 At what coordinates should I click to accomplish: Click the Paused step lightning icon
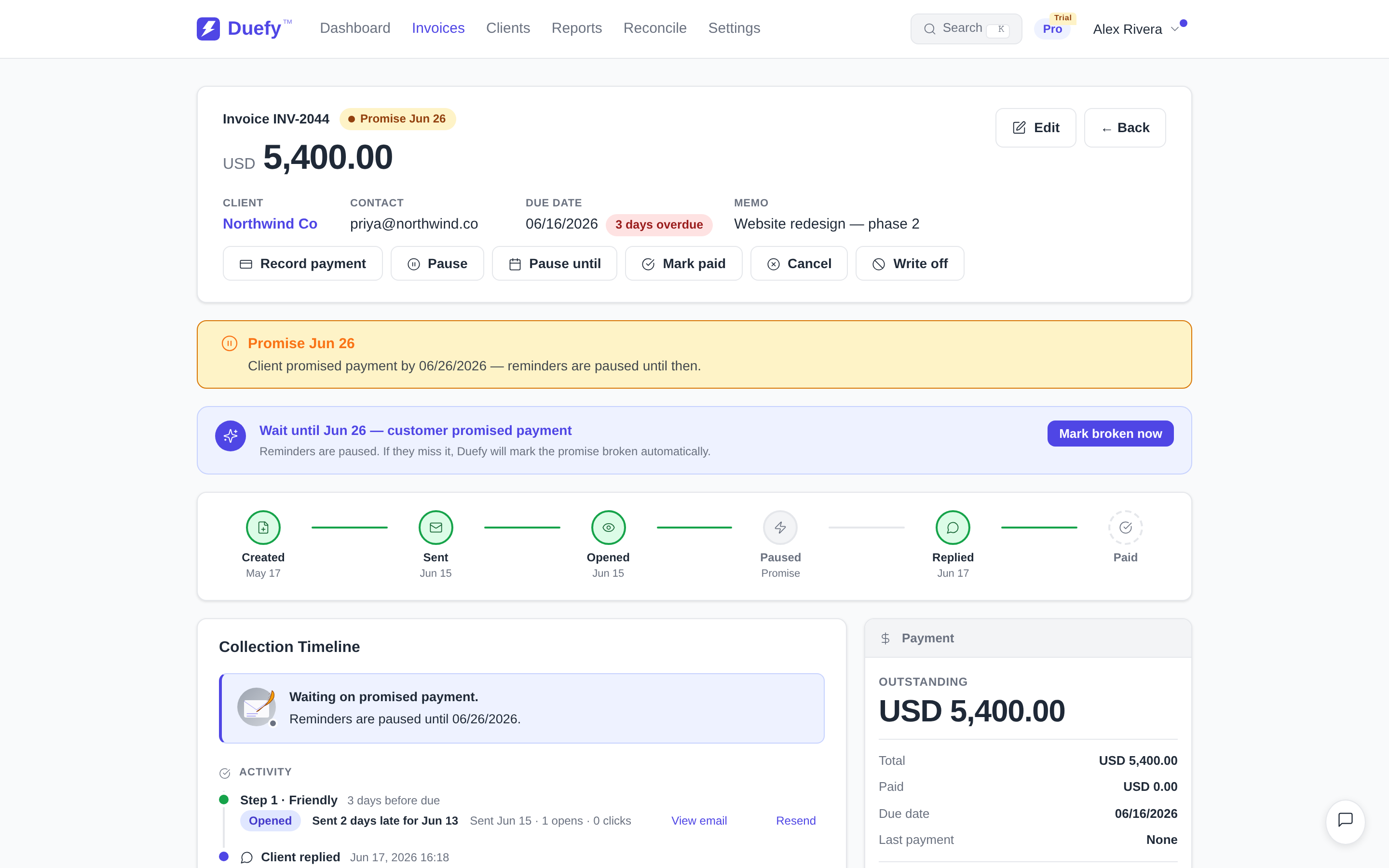[780, 528]
